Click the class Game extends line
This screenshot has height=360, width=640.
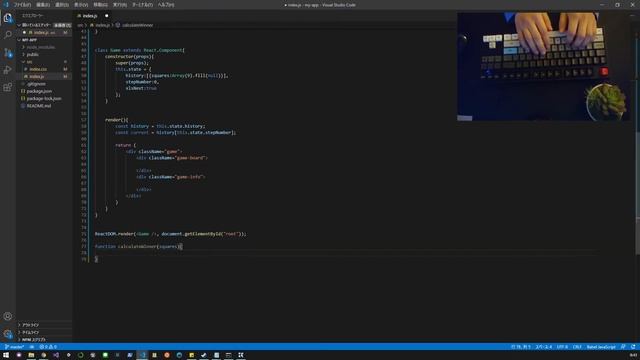coord(140,50)
